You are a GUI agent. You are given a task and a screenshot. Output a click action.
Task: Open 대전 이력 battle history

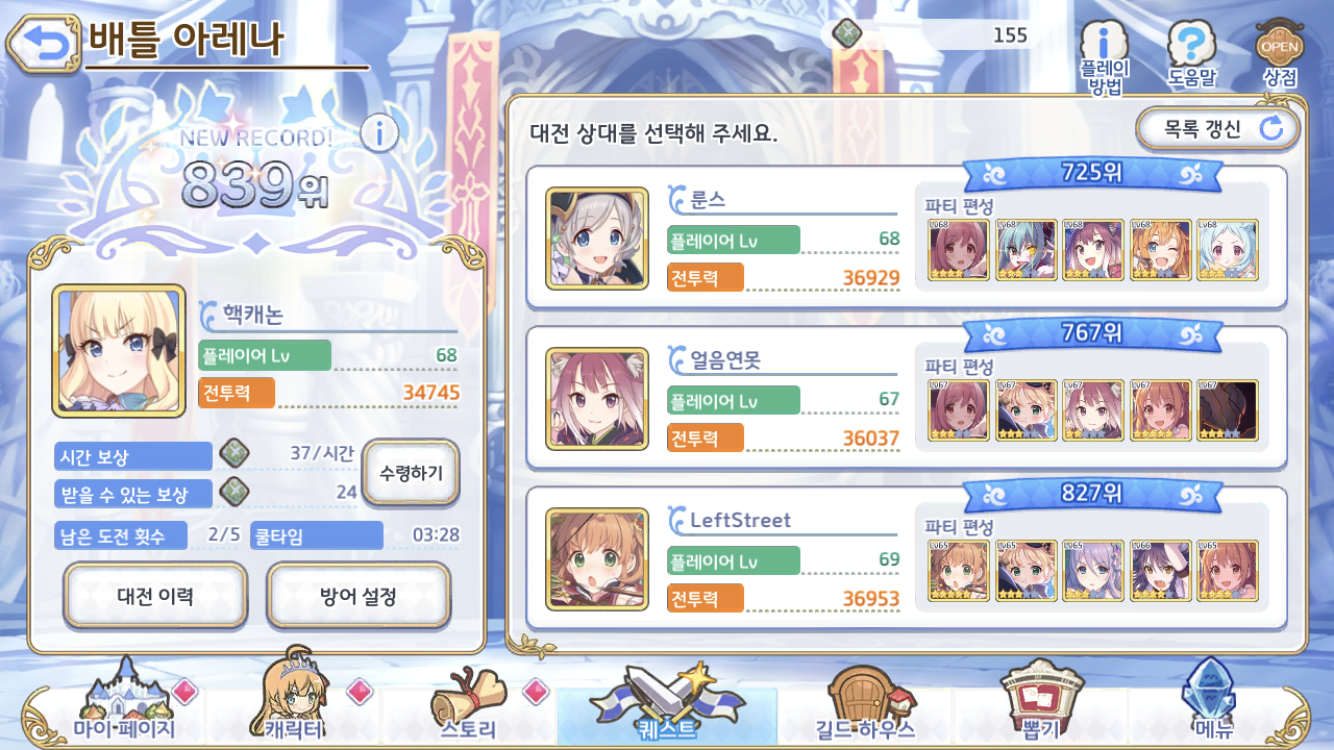(155, 596)
